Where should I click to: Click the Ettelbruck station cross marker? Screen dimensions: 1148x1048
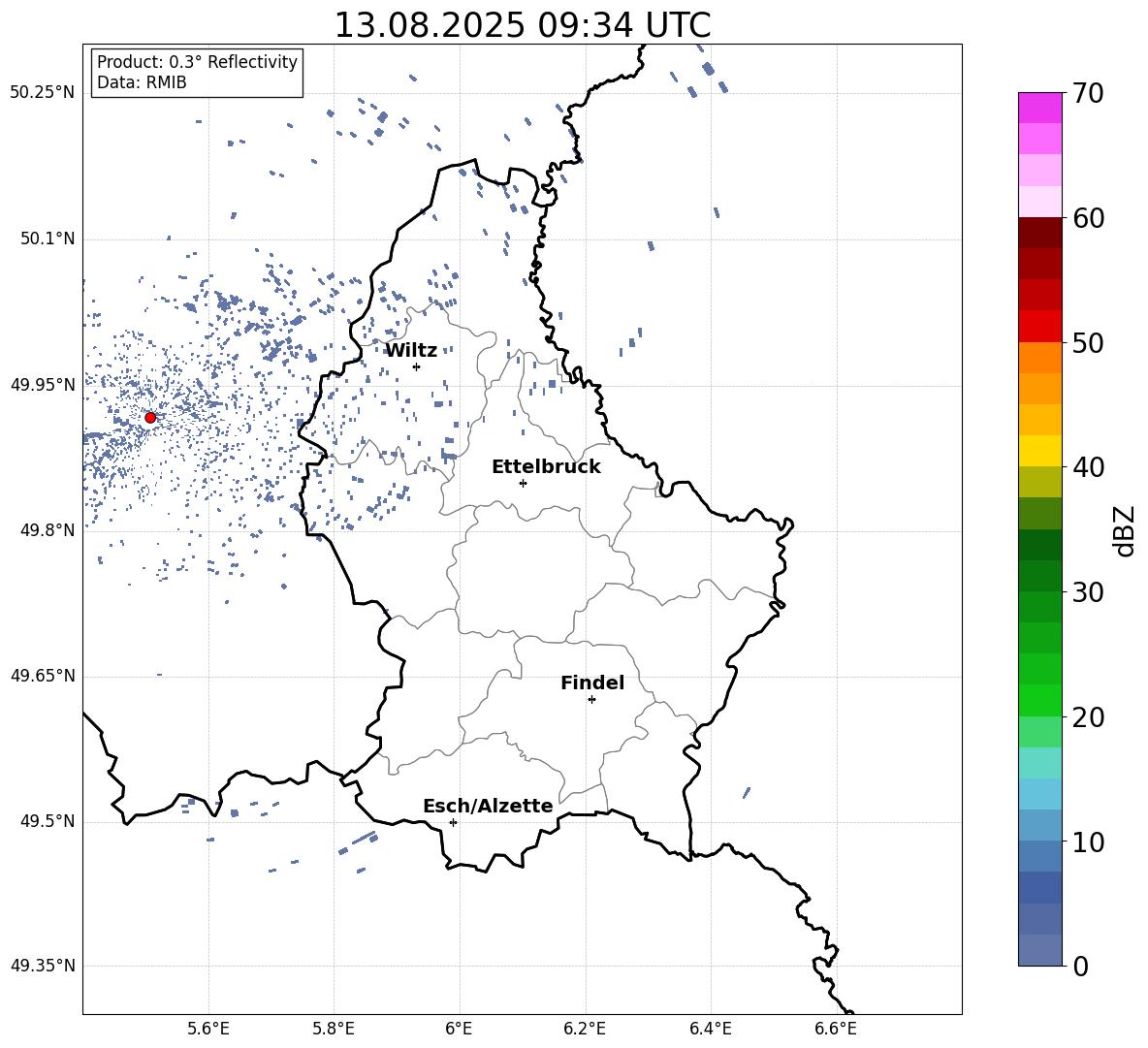click(x=523, y=483)
